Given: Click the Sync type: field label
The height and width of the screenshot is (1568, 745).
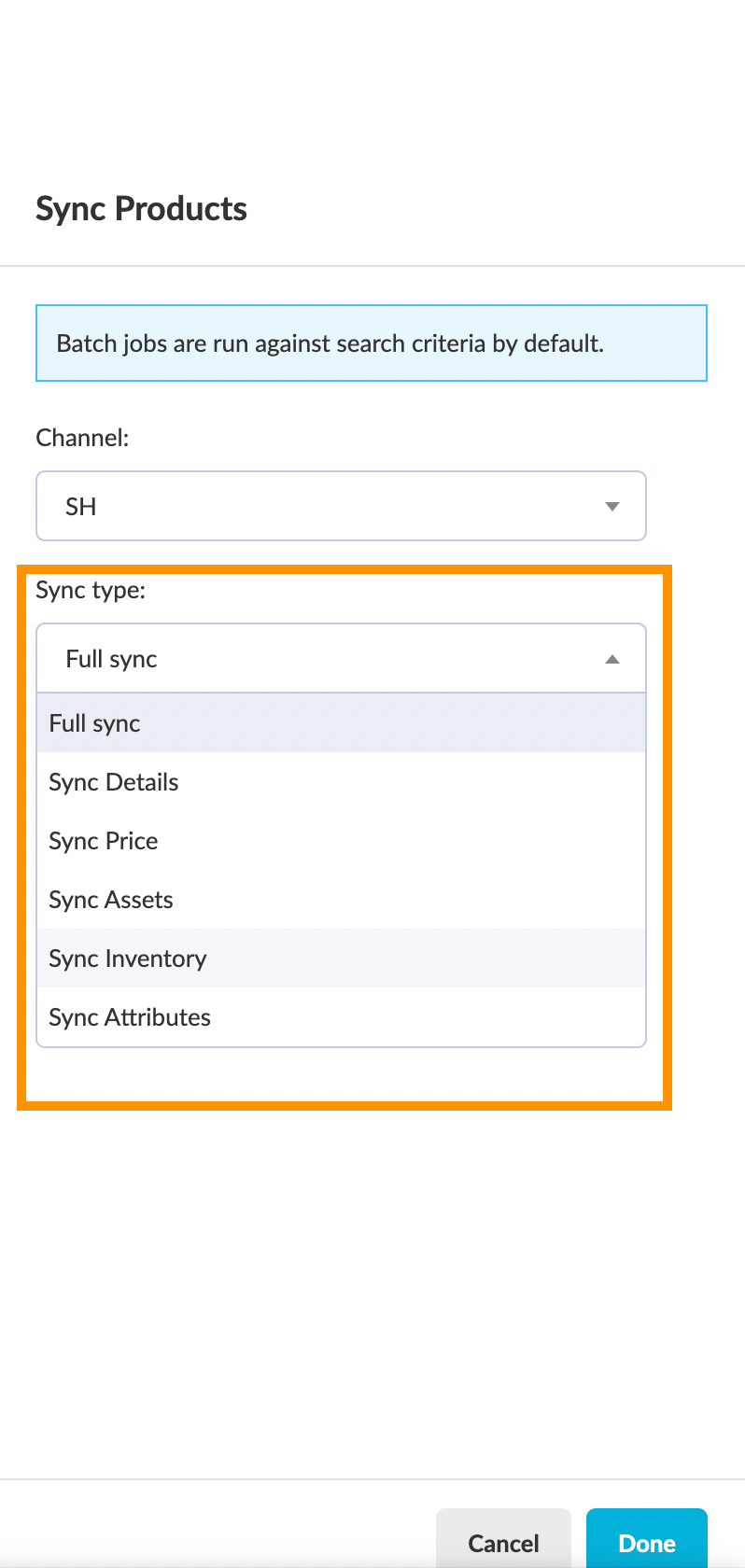Looking at the screenshot, I should [x=91, y=590].
